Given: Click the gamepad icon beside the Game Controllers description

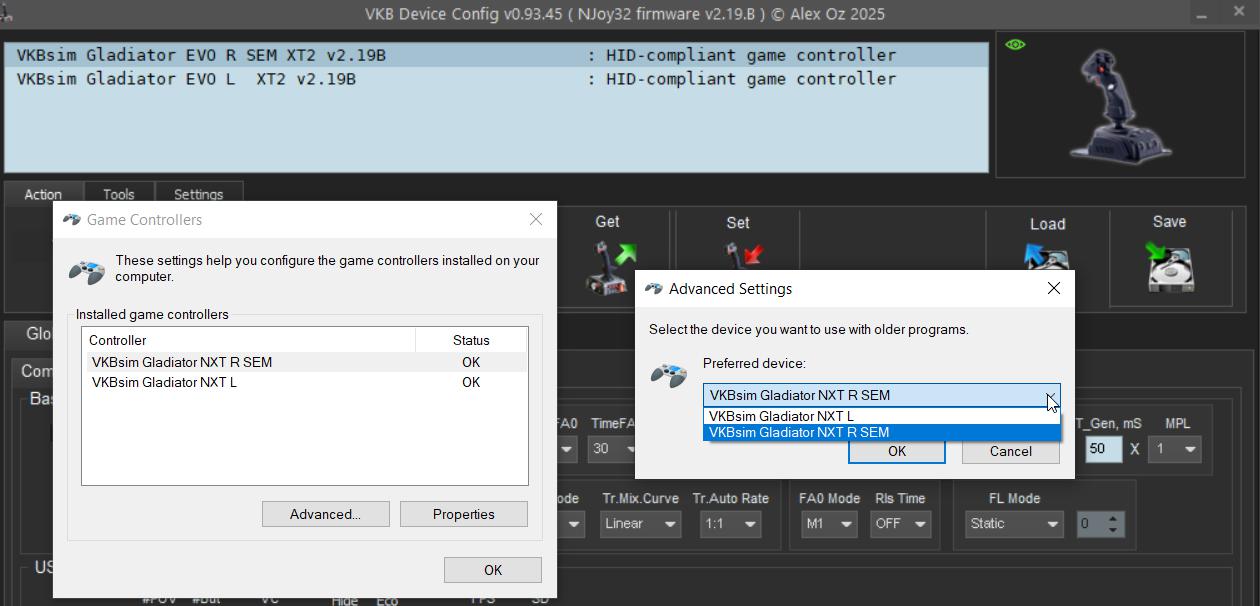Looking at the screenshot, I should click(87, 270).
